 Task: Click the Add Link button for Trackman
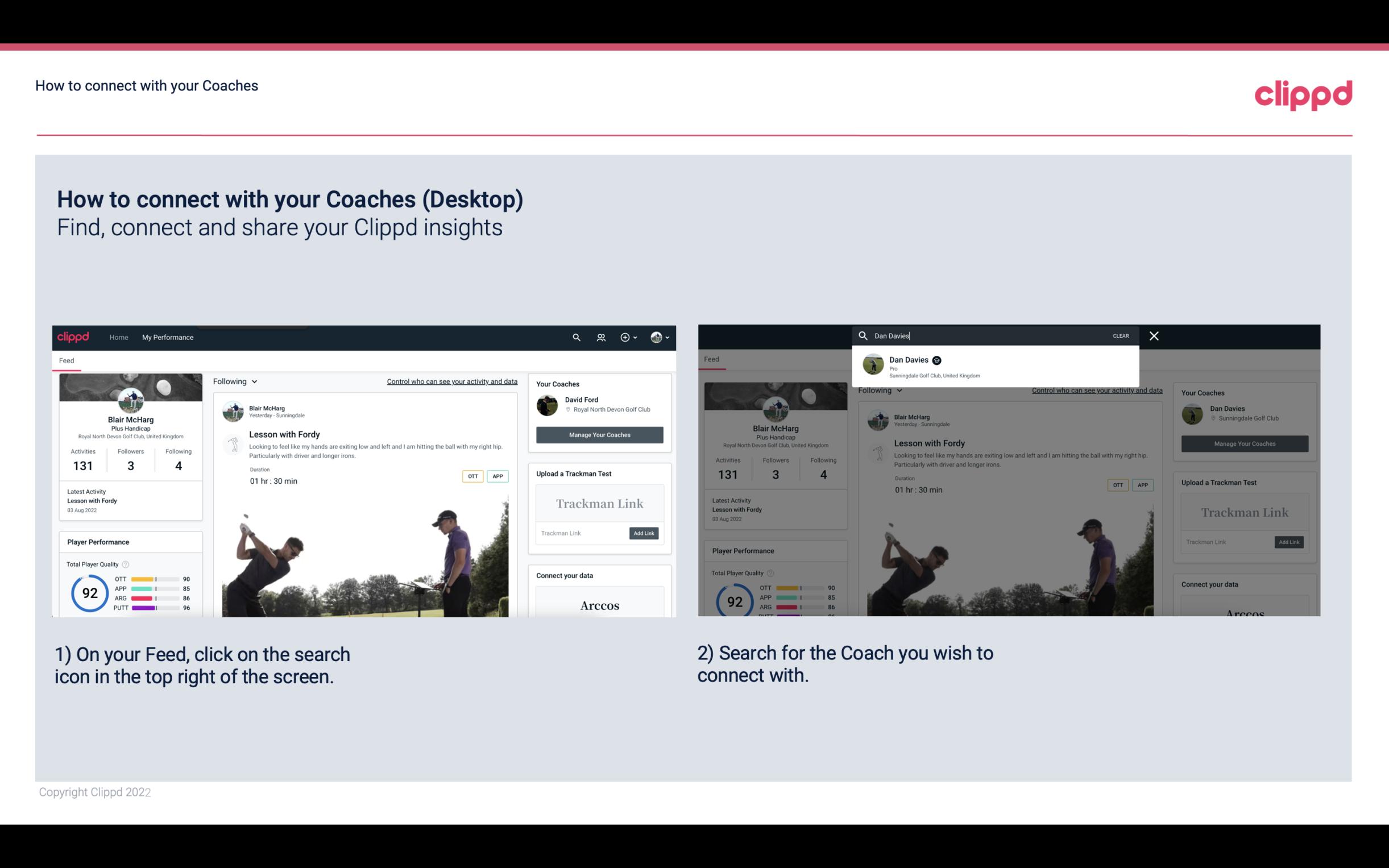[x=644, y=533]
